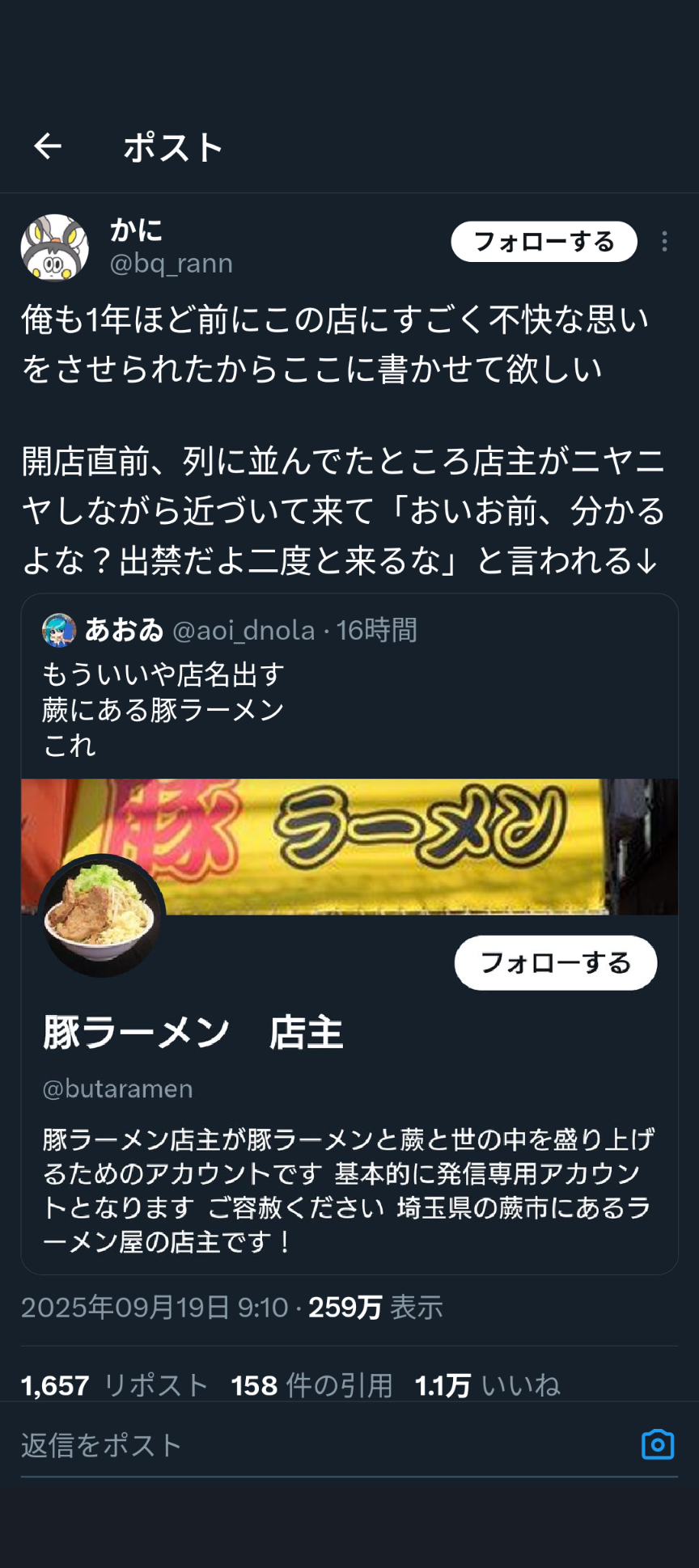Viewport: 699px width, 1568px height.
Task: Open the @aoi_dnola handle link
Action: click(244, 630)
